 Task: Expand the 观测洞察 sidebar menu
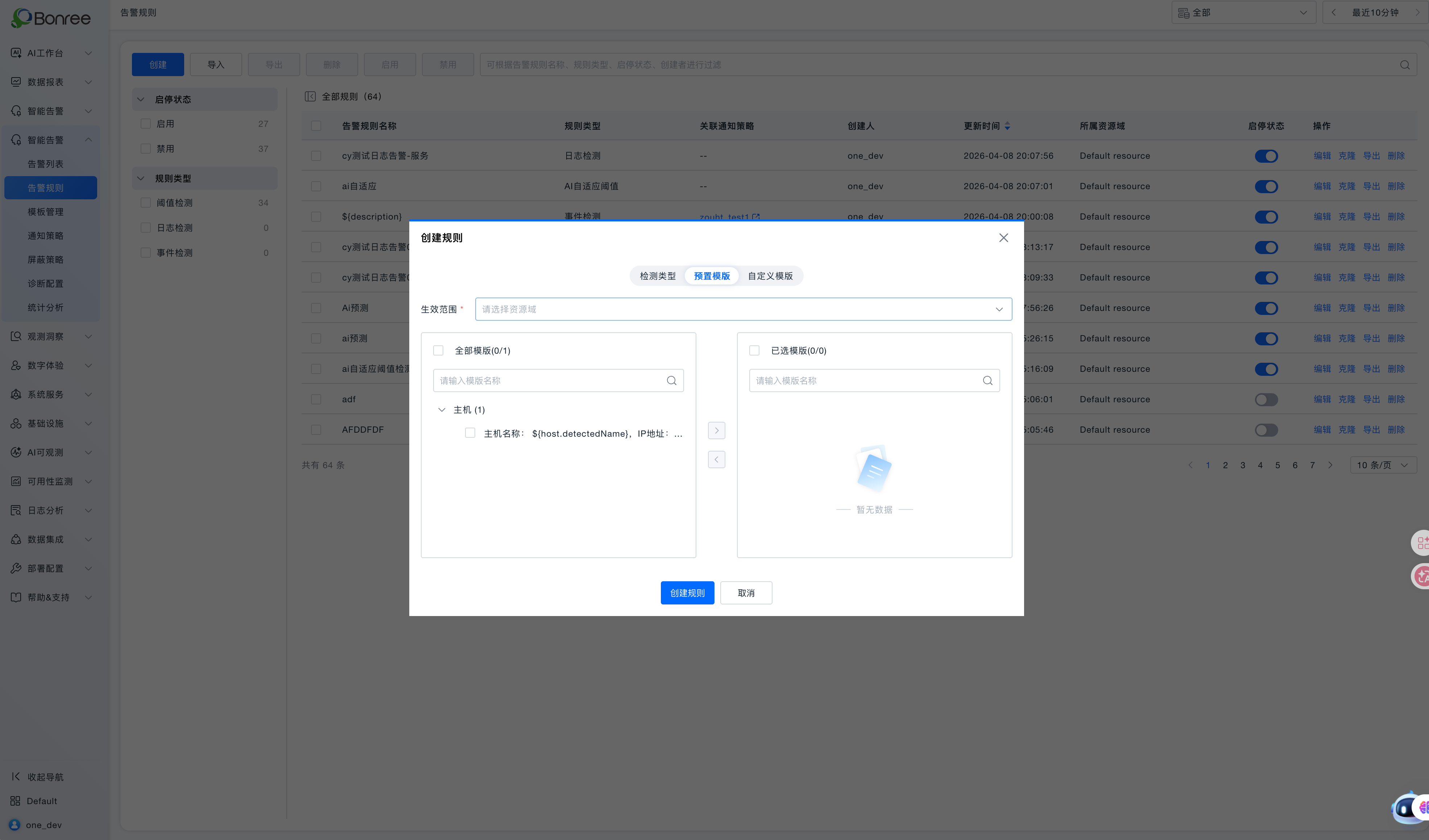pyautogui.click(x=88, y=336)
